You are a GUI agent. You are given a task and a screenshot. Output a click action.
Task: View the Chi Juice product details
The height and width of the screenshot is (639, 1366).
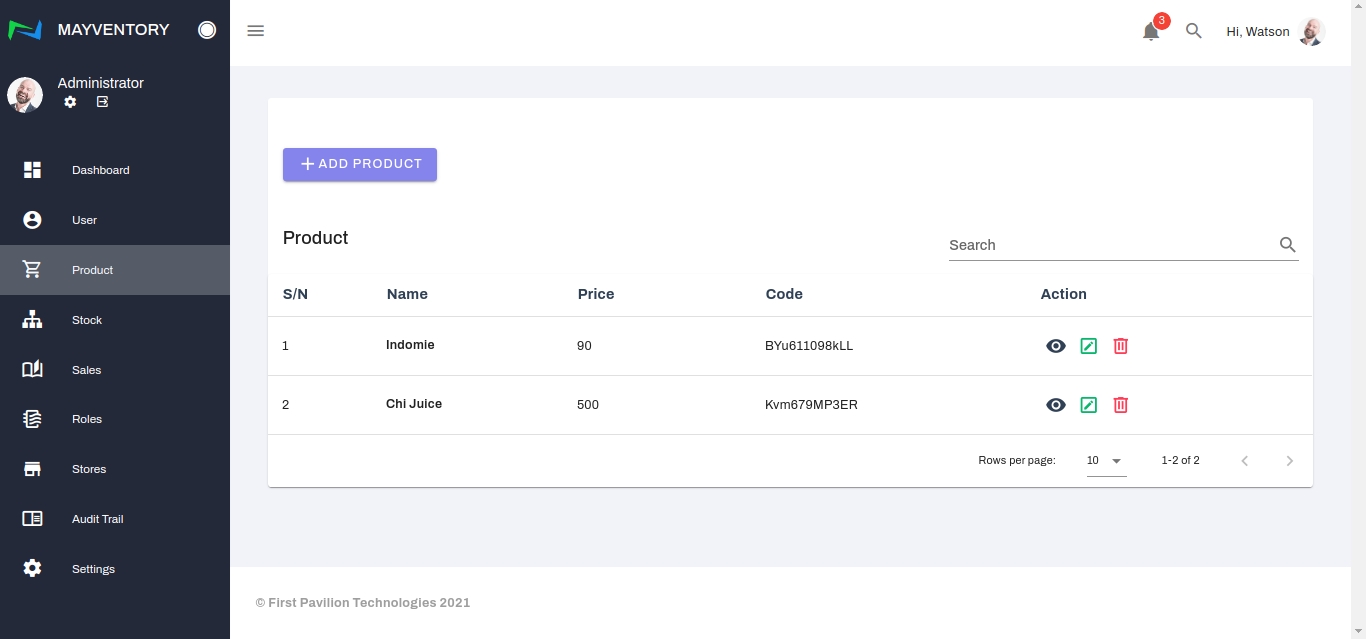click(x=1055, y=405)
